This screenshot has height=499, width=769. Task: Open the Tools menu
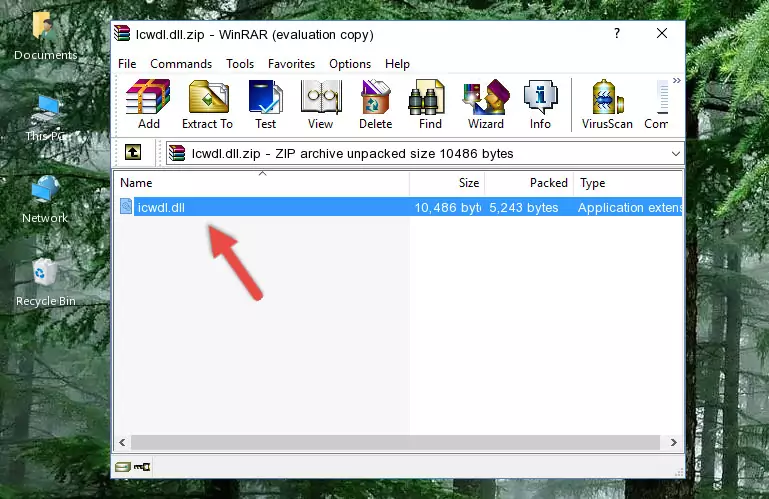240,64
